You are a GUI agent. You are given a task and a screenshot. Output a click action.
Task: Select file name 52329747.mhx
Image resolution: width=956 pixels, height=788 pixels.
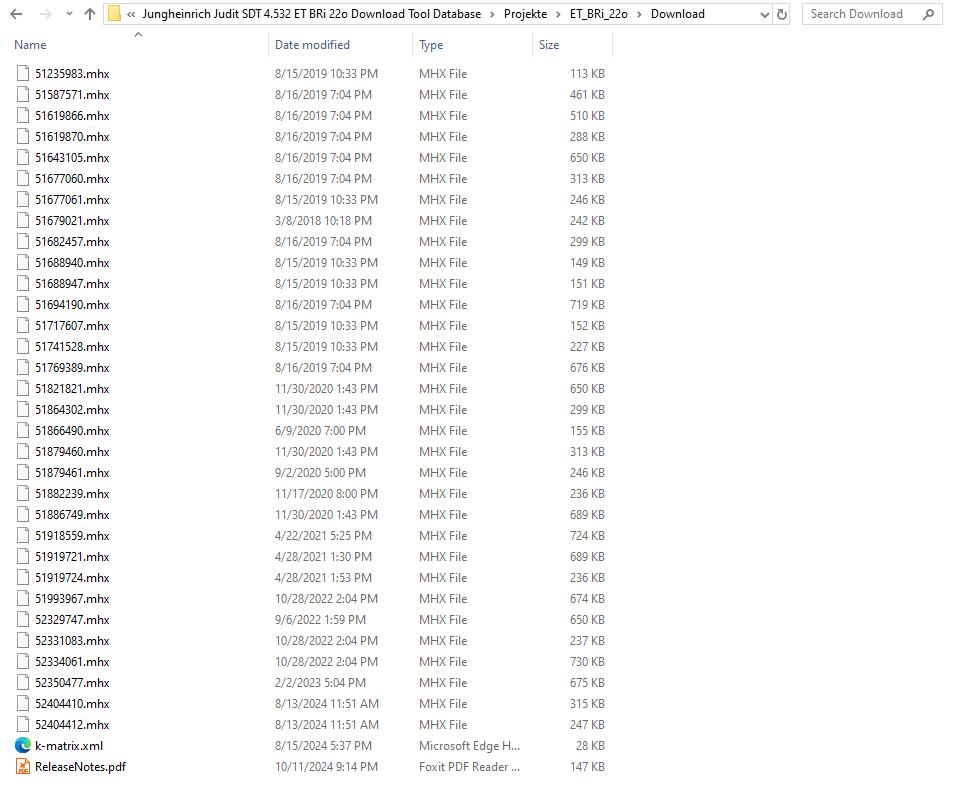pos(72,620)
